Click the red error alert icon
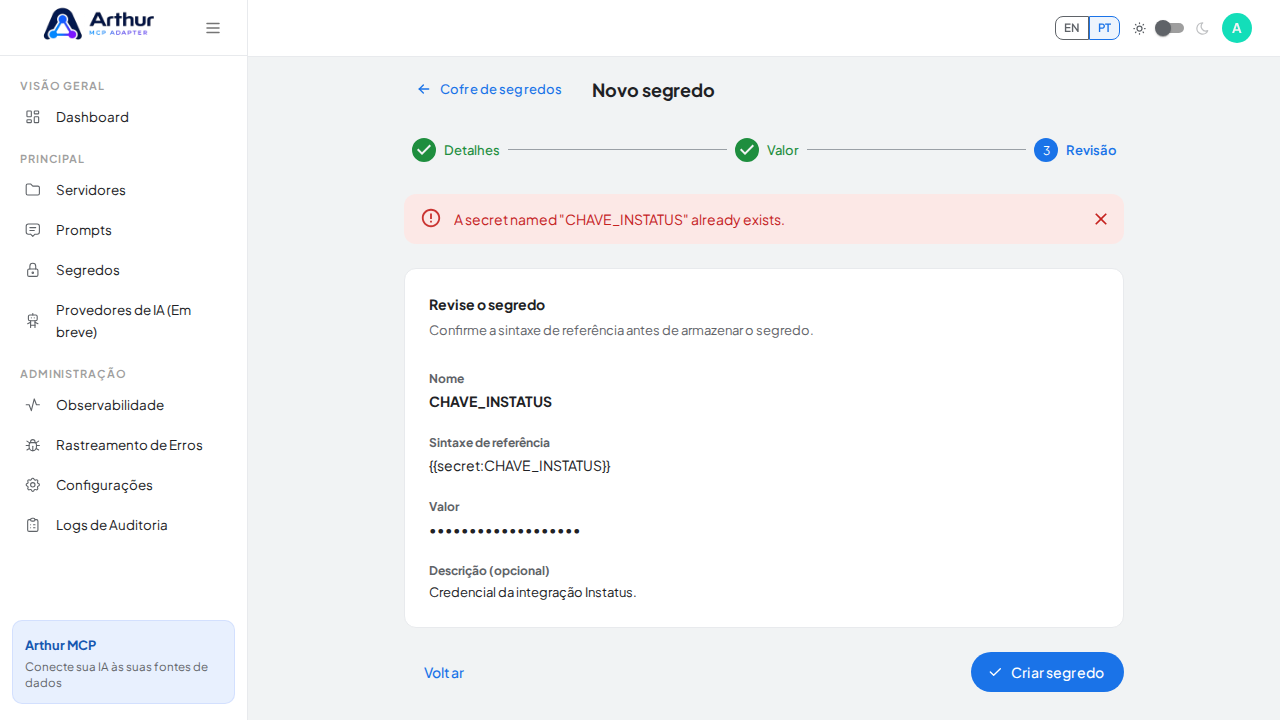 click(431, 218)
